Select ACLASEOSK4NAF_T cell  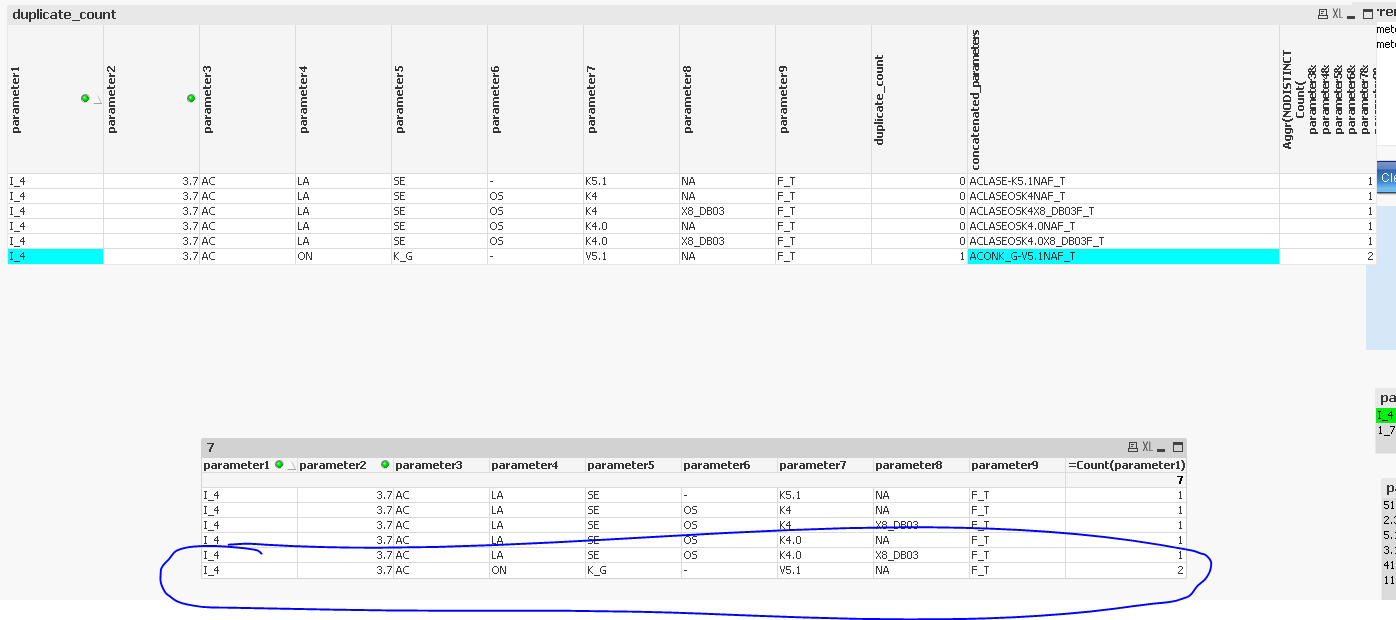click(x=1123, y=196)
